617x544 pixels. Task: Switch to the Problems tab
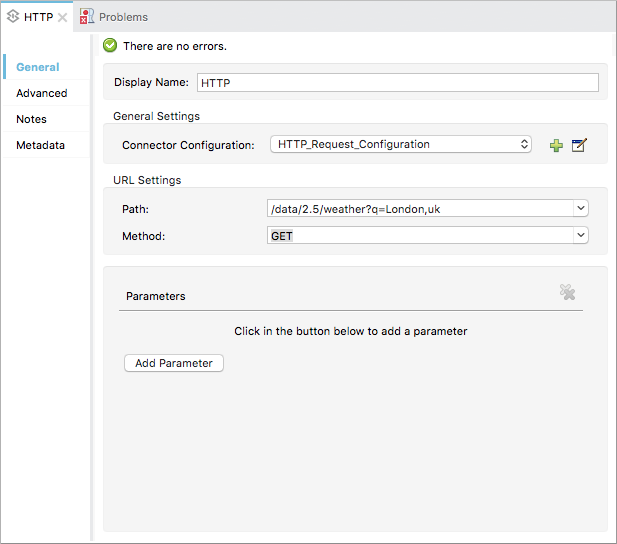pyautogui.click(x=122, y=17)
